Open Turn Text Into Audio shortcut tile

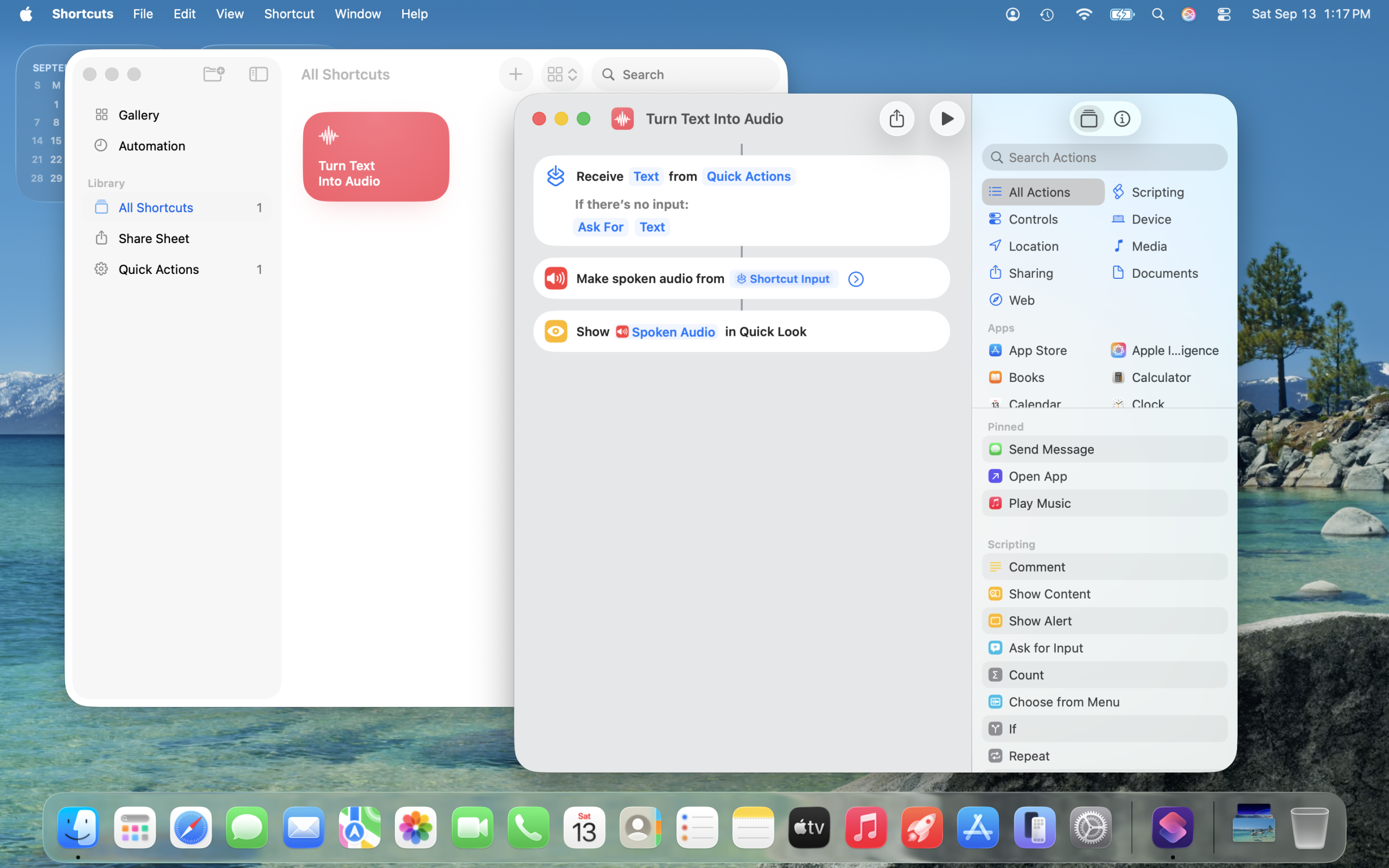point(376,157)
